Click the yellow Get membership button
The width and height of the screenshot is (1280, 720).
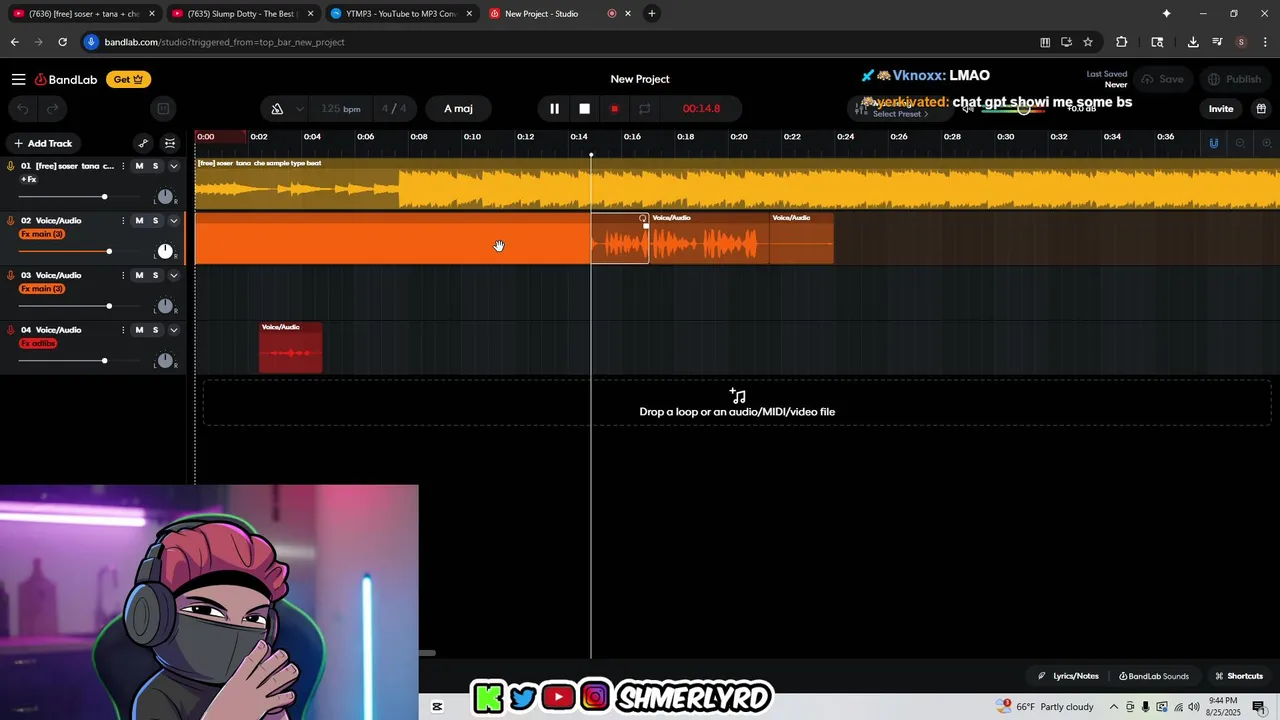[128, 79]
